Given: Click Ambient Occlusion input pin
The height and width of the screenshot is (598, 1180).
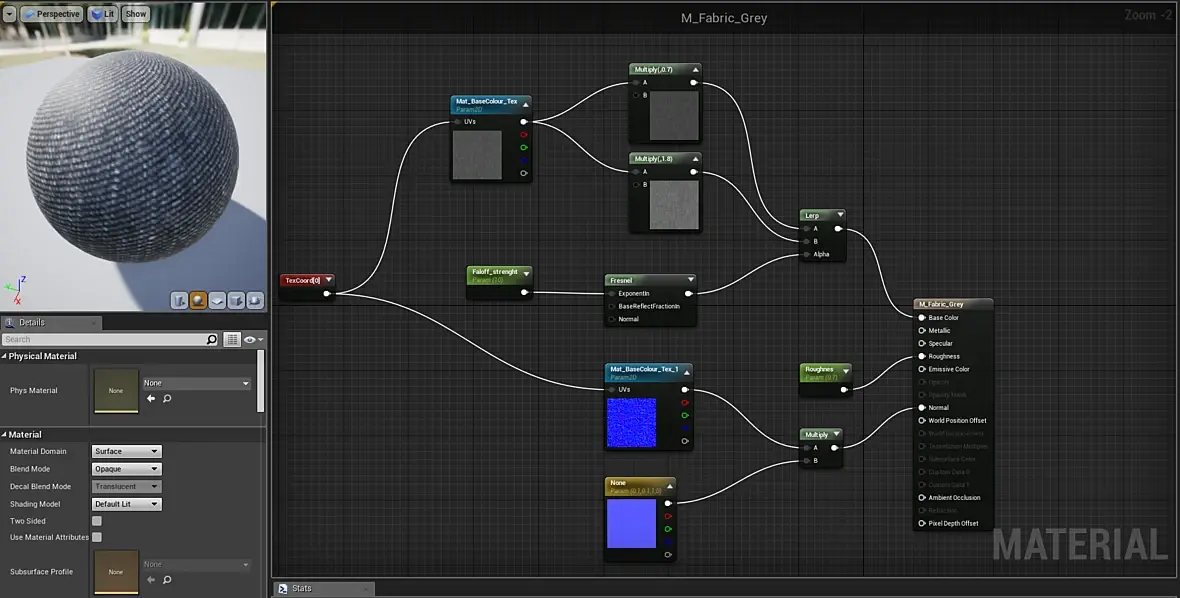Looking at the screenshot, I should 922,497.
